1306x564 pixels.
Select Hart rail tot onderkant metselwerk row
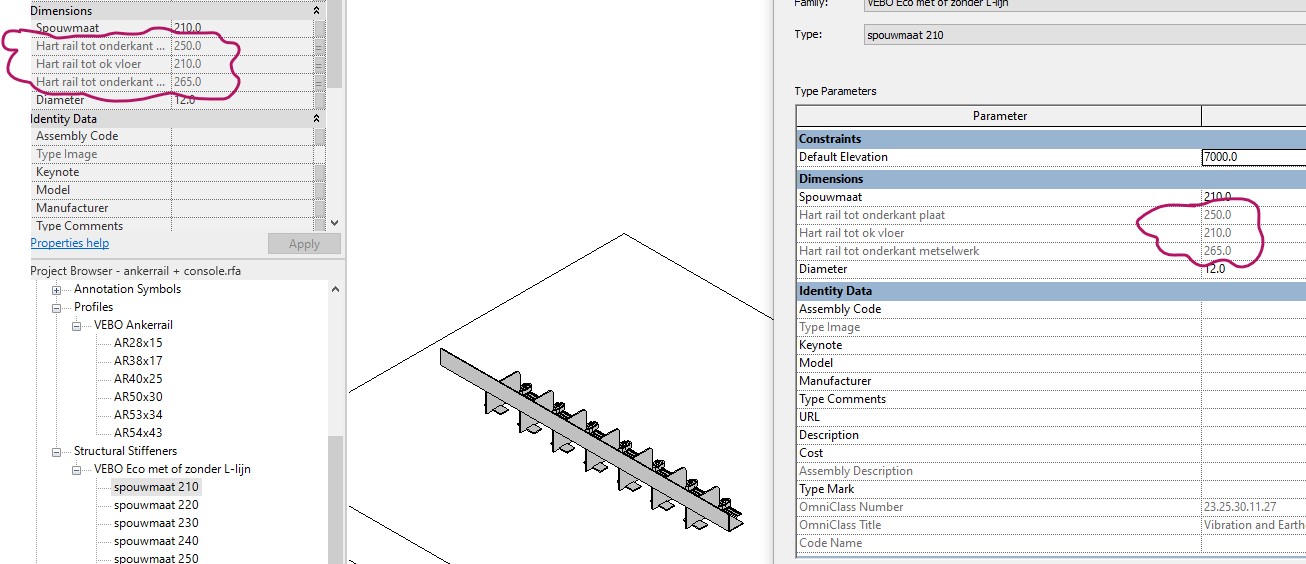[1051, 251]
